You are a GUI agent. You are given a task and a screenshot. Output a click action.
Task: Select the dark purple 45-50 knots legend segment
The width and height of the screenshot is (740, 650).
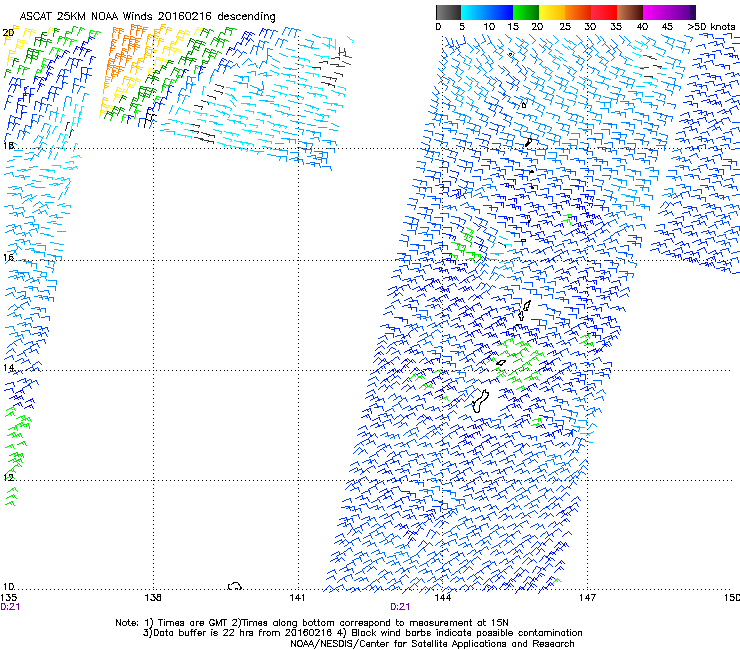coord(682,12)
